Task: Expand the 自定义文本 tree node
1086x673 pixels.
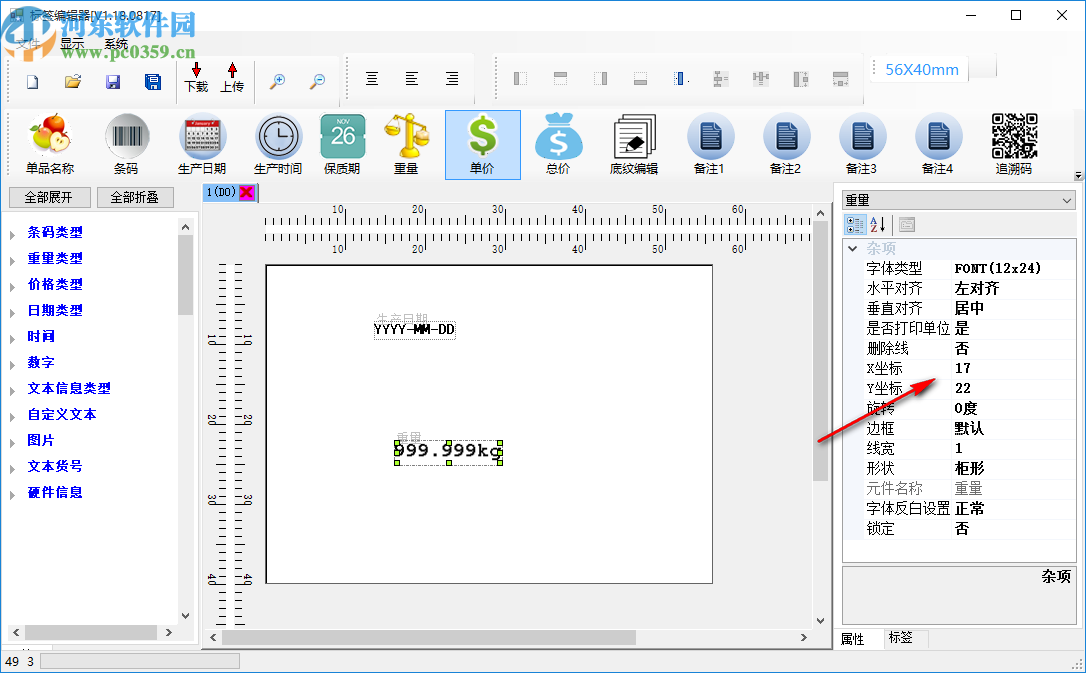Action: click(x=12, y=417)
